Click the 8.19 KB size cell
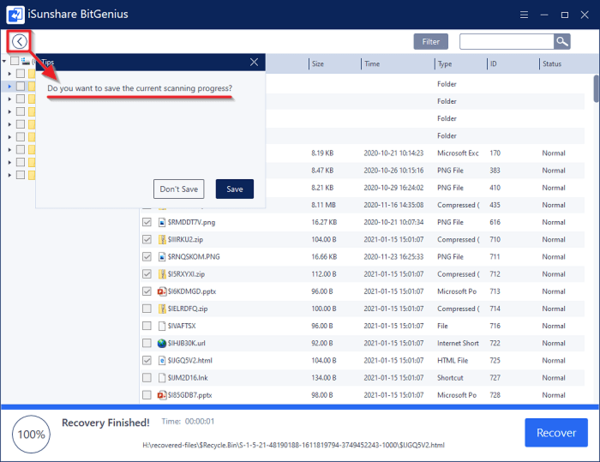600x462 pixels. [322, 153]
